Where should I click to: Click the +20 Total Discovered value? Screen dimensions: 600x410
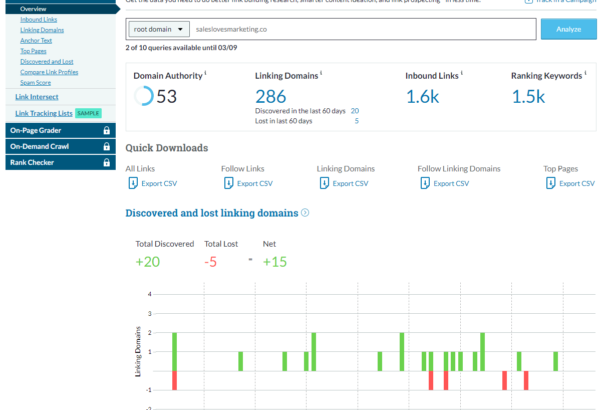(x=148, y=262)
